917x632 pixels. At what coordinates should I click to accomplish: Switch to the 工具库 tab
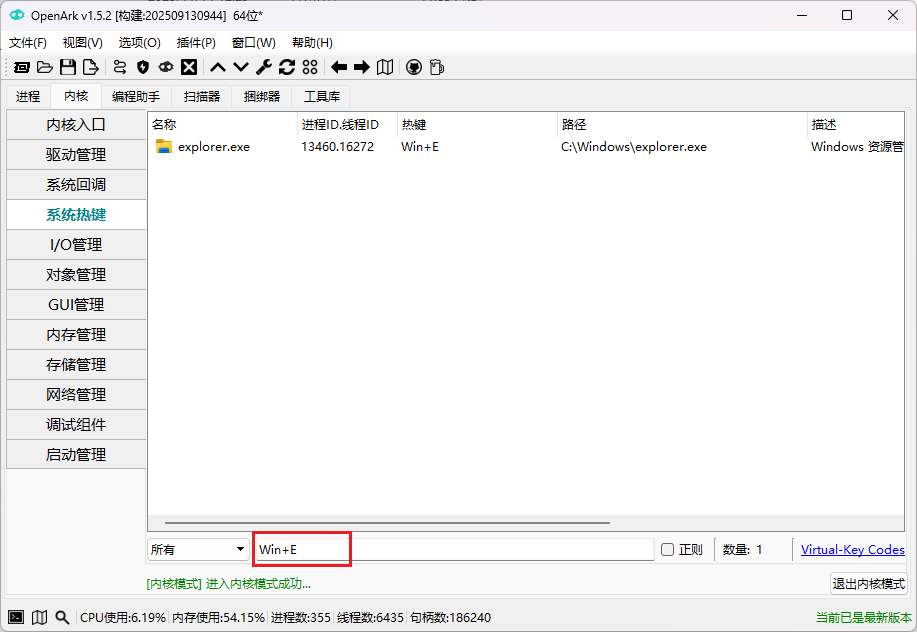(322, 96)
